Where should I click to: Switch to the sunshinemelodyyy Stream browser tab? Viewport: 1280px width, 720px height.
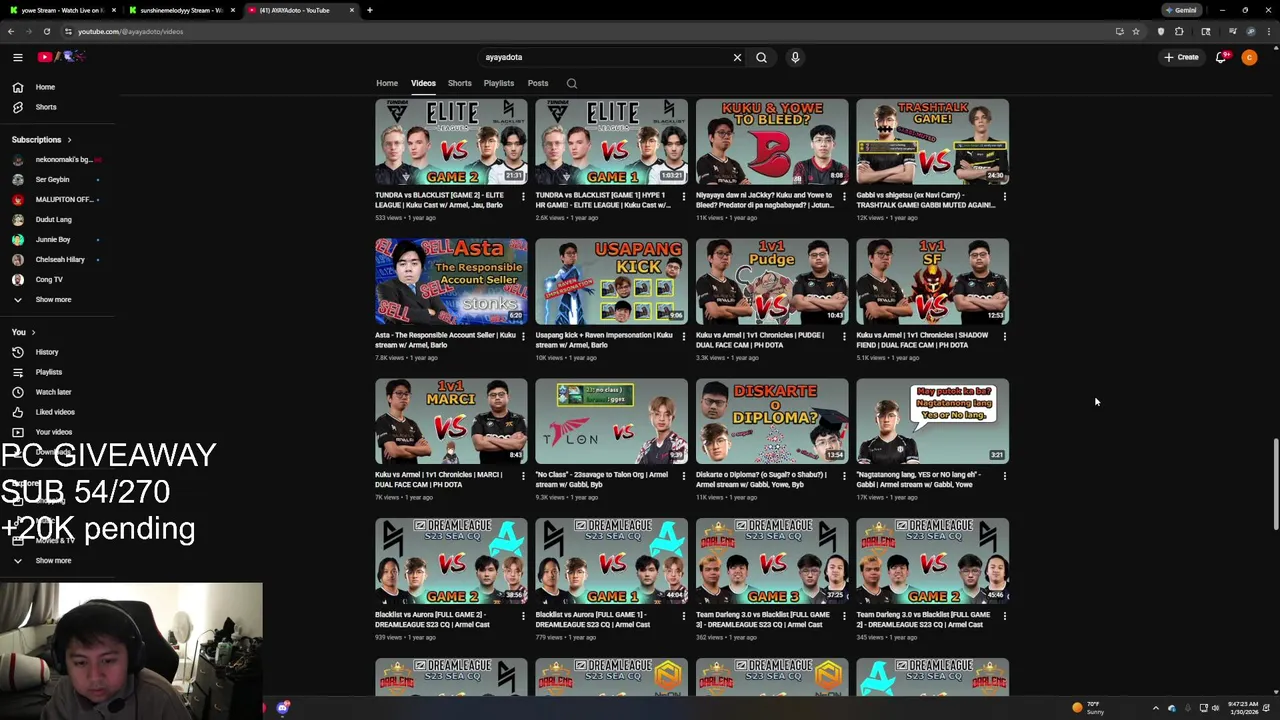pos(180,10)
